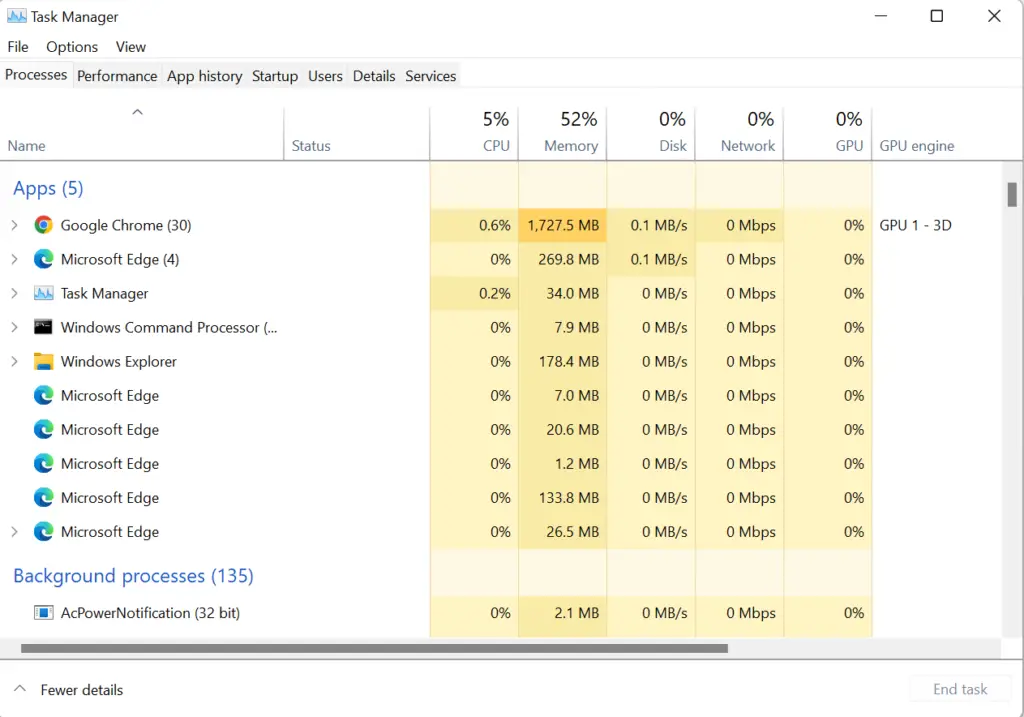Open the Services tab
The image size is (1024, 717).
[x=430, y=76]
